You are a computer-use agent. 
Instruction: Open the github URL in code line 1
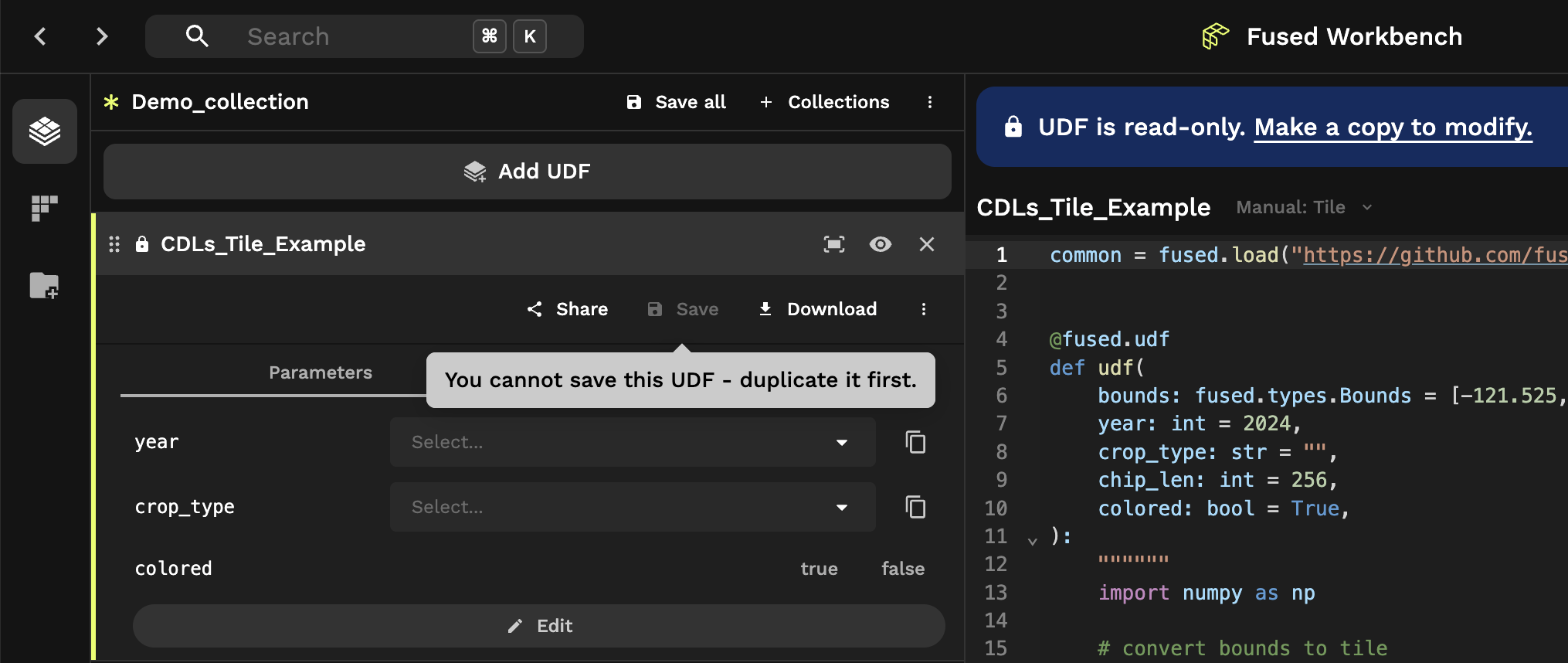click(x=1435, y=255)
